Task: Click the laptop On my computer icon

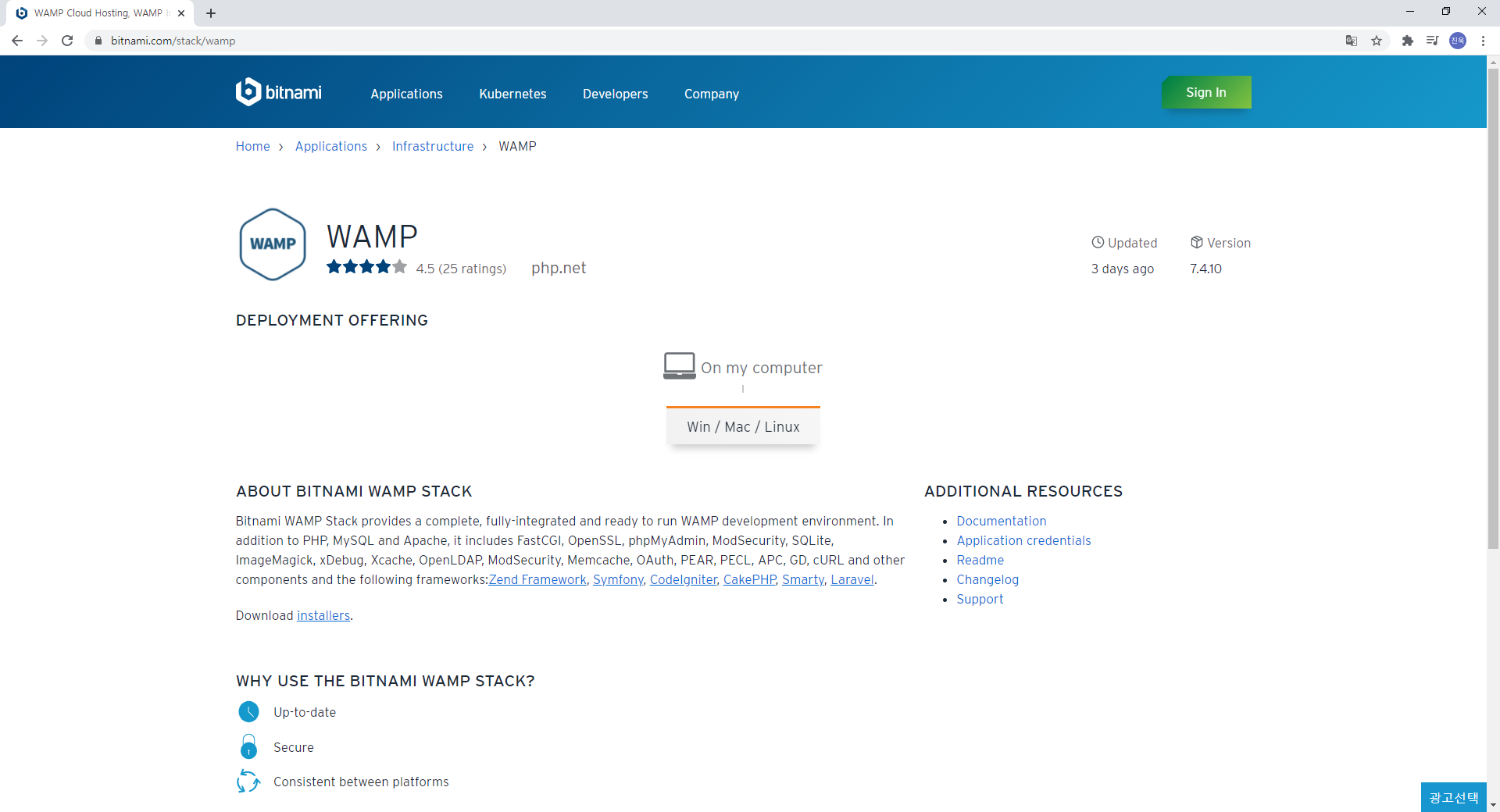Action: tap(679, 365)
